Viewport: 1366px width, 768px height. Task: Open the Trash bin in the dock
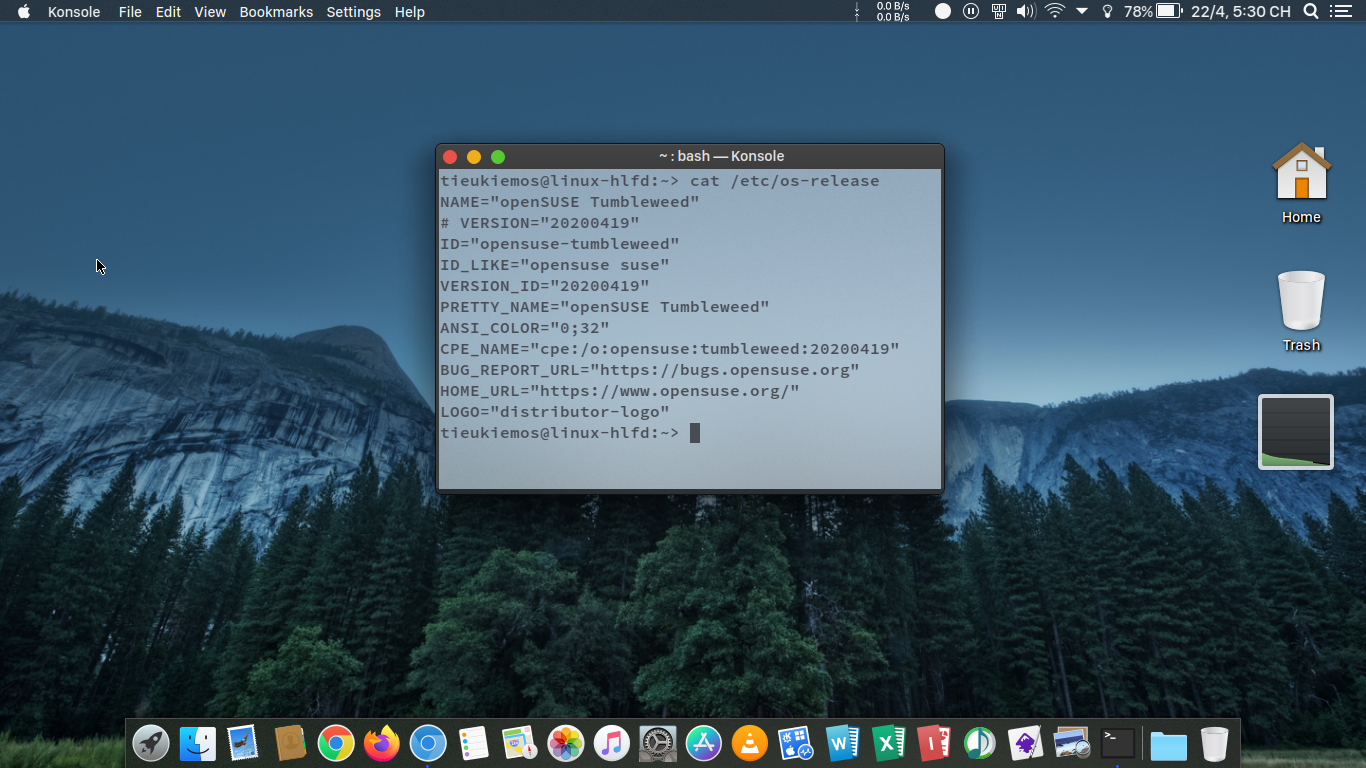pyautogui.click(x=1214, y=743)
